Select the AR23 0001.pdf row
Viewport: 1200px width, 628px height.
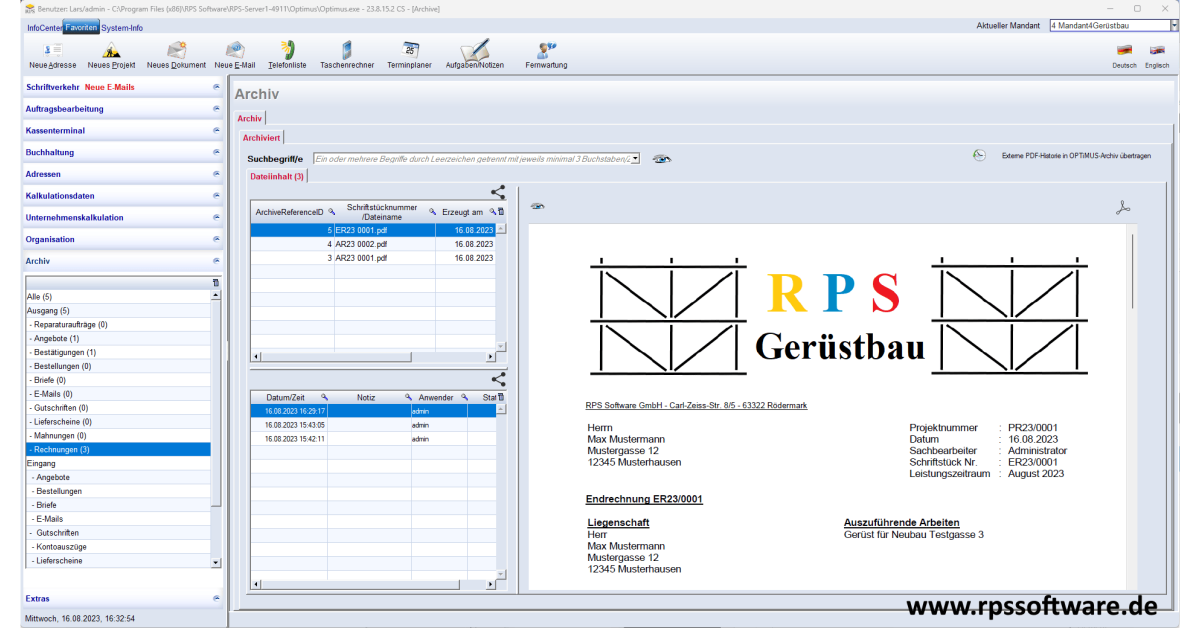[372, 258]
